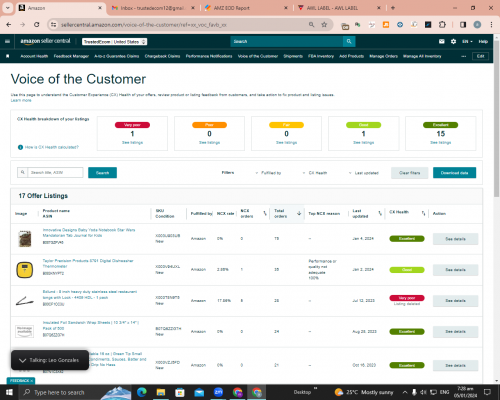The width and height of the screenshot is (500, 400).
Task: Click the Download data button
Action: tap(454, 173)
